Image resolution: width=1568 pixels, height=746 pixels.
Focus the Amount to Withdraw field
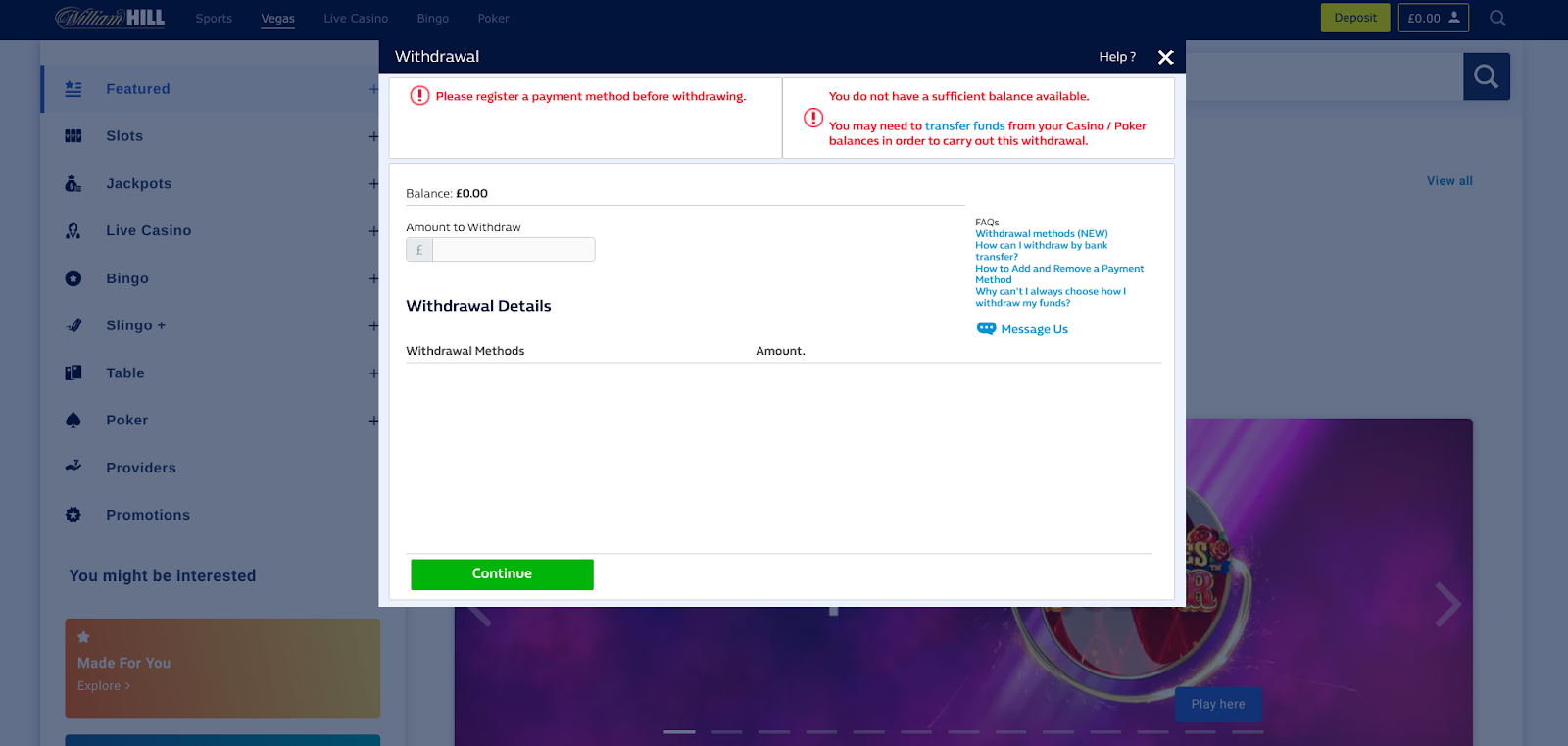pyautogui.click(x=513, y=250)
